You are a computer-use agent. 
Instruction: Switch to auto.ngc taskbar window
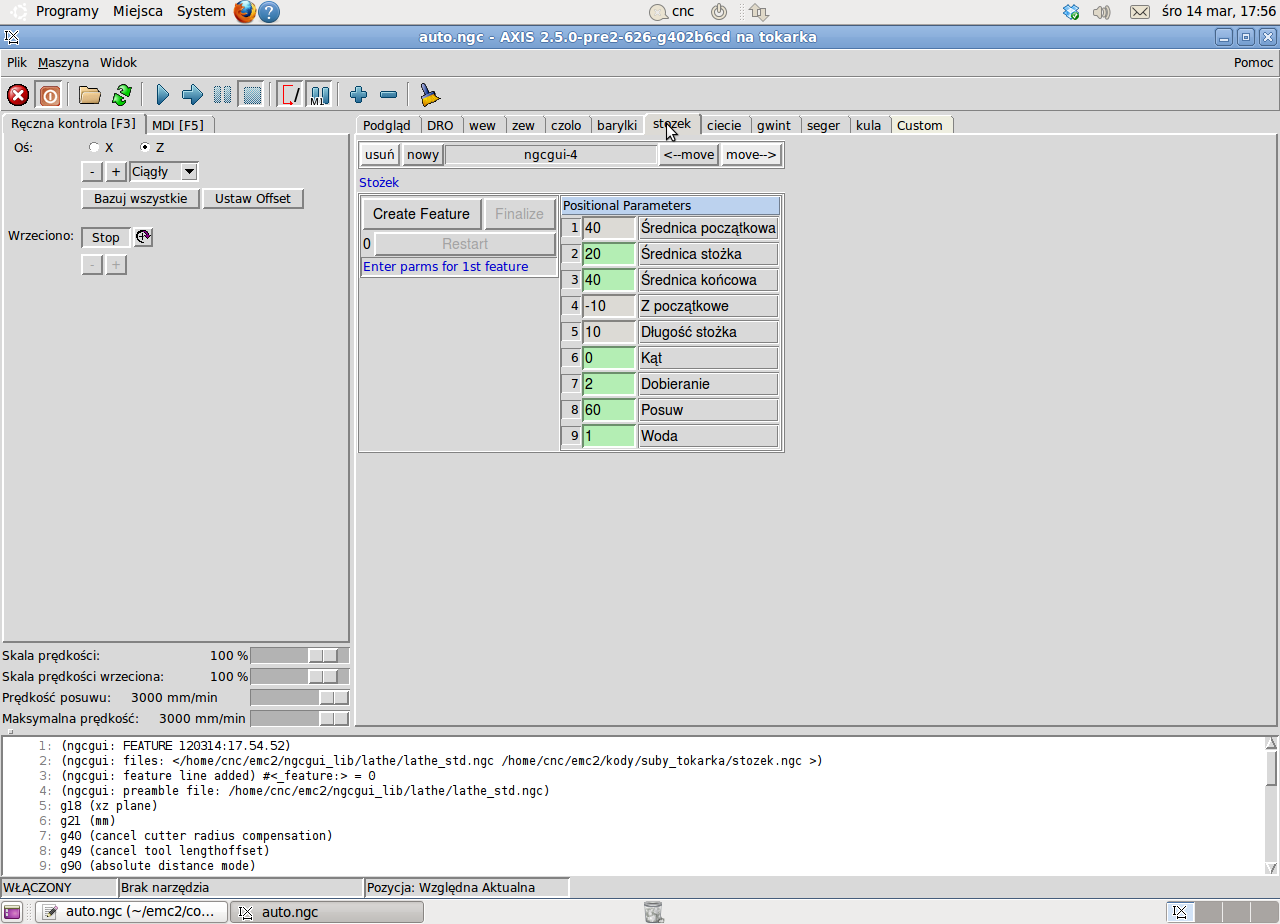click(x=327, y=912)
